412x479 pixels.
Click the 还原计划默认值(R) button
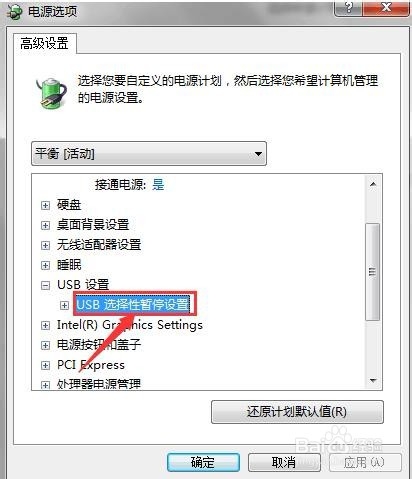pos(297,412)
